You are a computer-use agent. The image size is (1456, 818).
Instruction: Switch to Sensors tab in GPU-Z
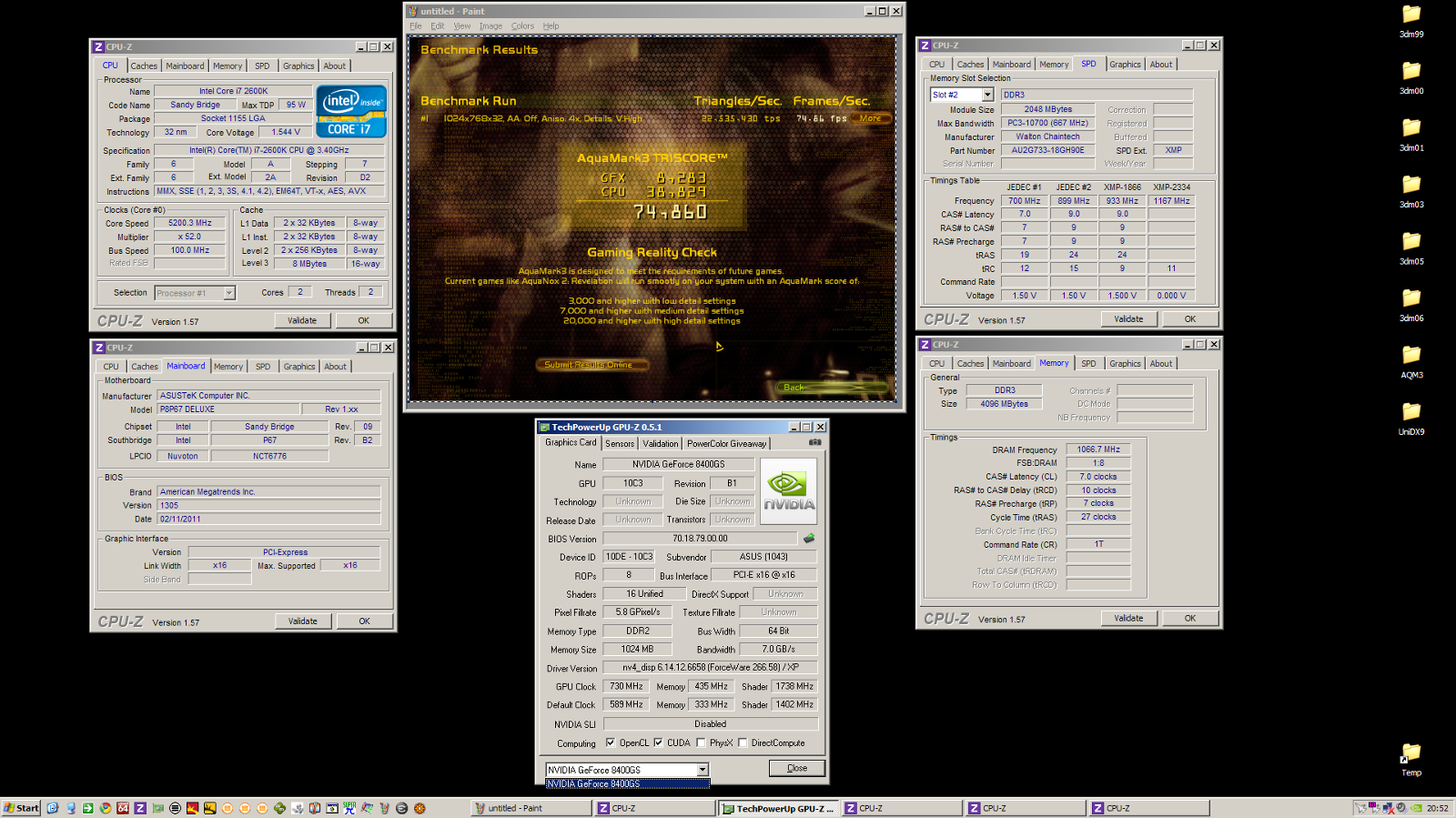[x=620, y=444]
